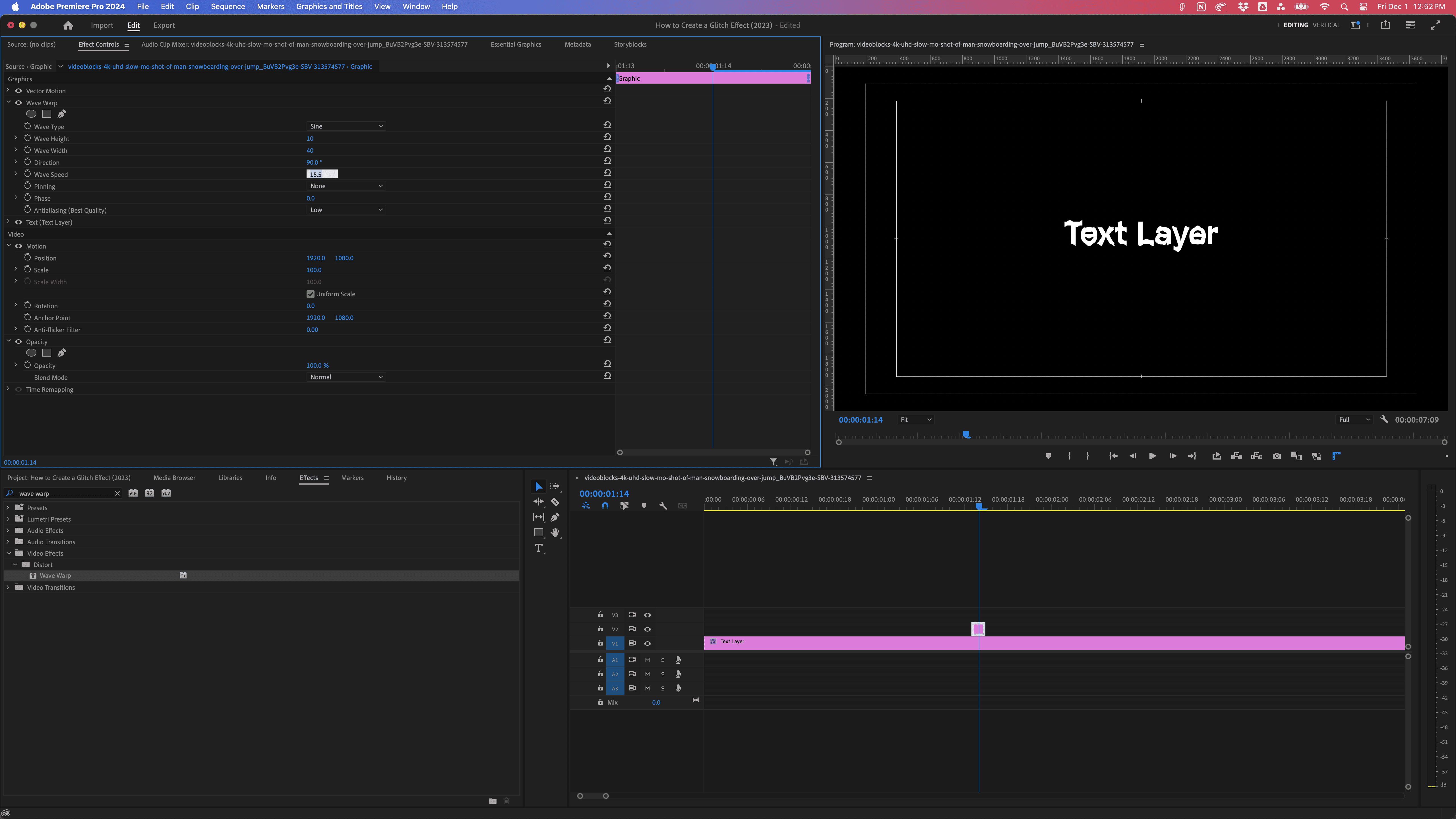This screenshot has height=819, width=1456.
Task: Open the Blend Mode dropdown
Action: click(x=346, y=377)
